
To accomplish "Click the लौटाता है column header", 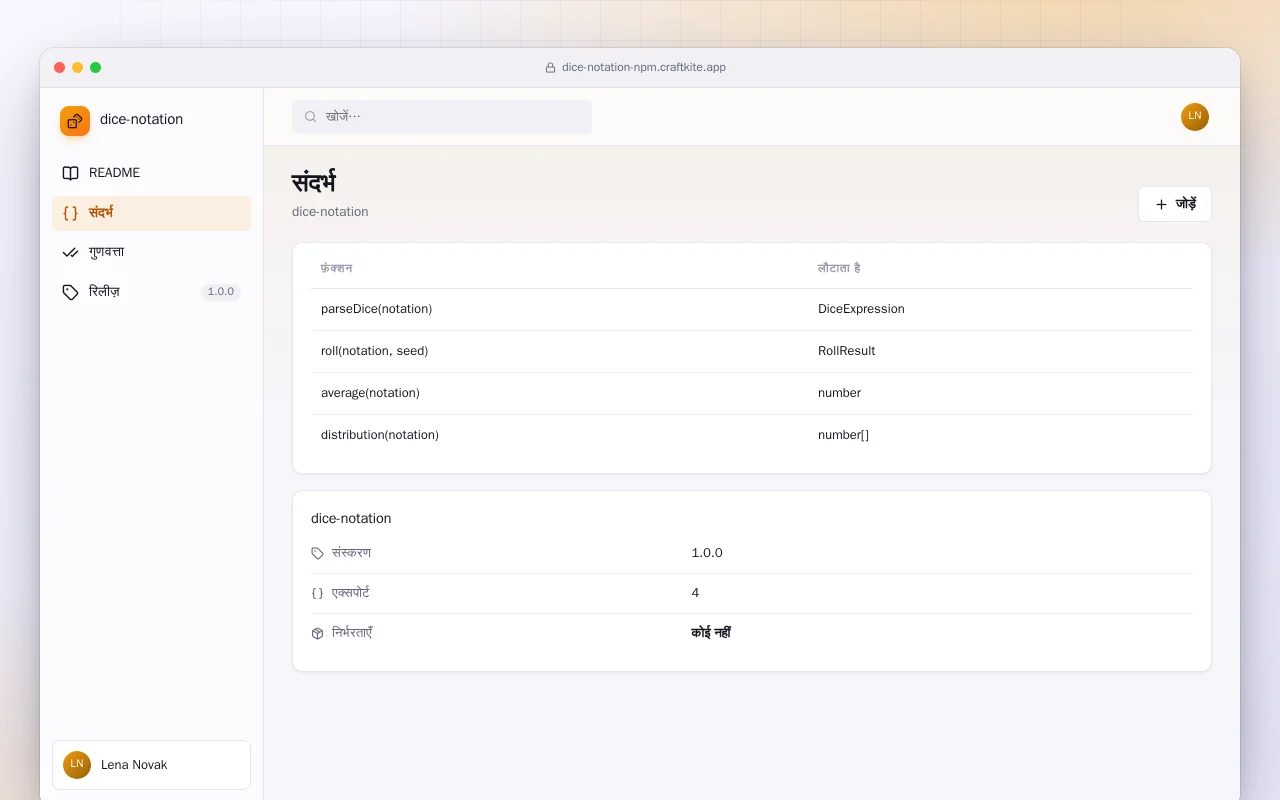I will pos(839,268).
